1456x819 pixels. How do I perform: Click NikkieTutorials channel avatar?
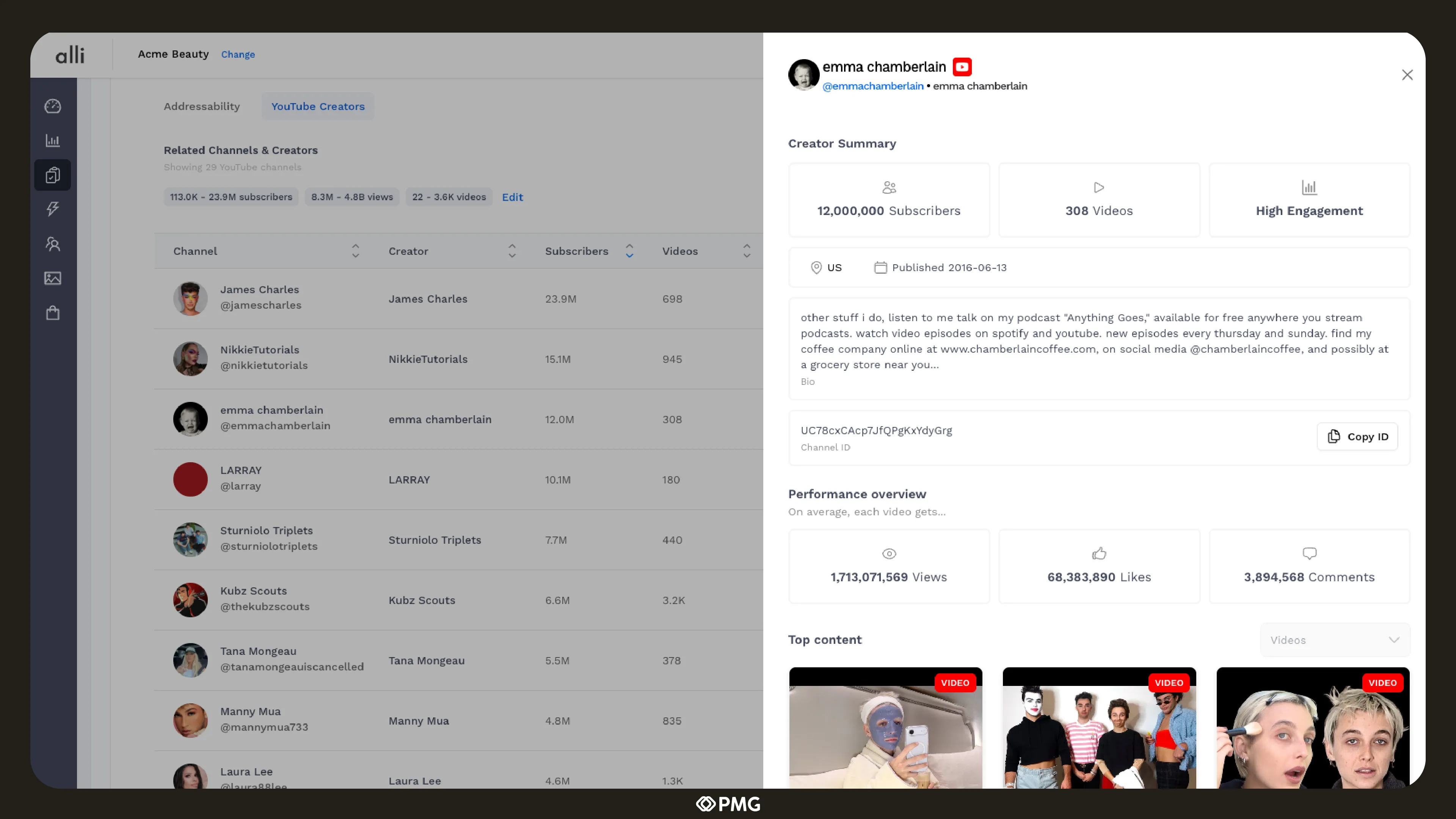190,359
